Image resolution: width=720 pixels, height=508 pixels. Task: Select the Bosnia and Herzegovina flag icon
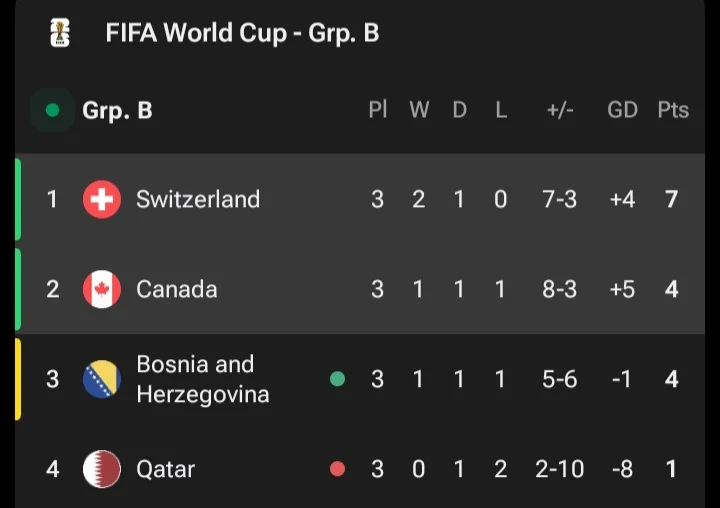[x=102, y=379]
